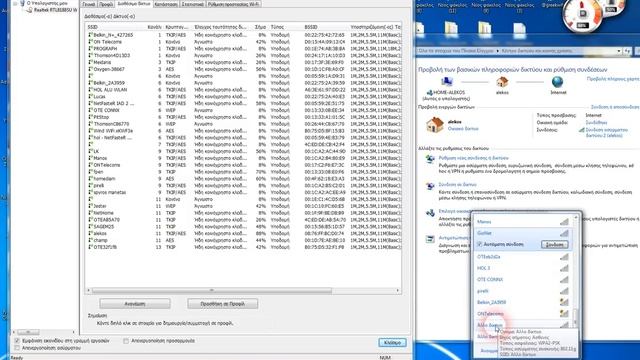The height and width of the screenshot is (360, 640).
Task: Click the Προσθήκη σε Προφίλ button
Action: (x=222, y=304)
